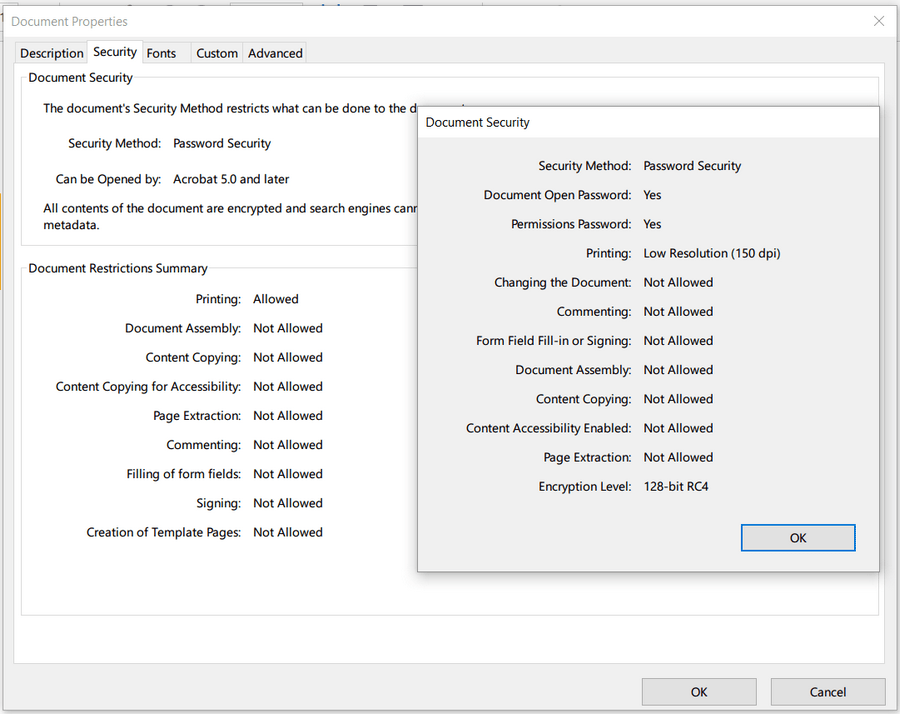900x714 pixels.
Task: Click the 128-bit RC4 encryption level value
Action: point(676,486)
